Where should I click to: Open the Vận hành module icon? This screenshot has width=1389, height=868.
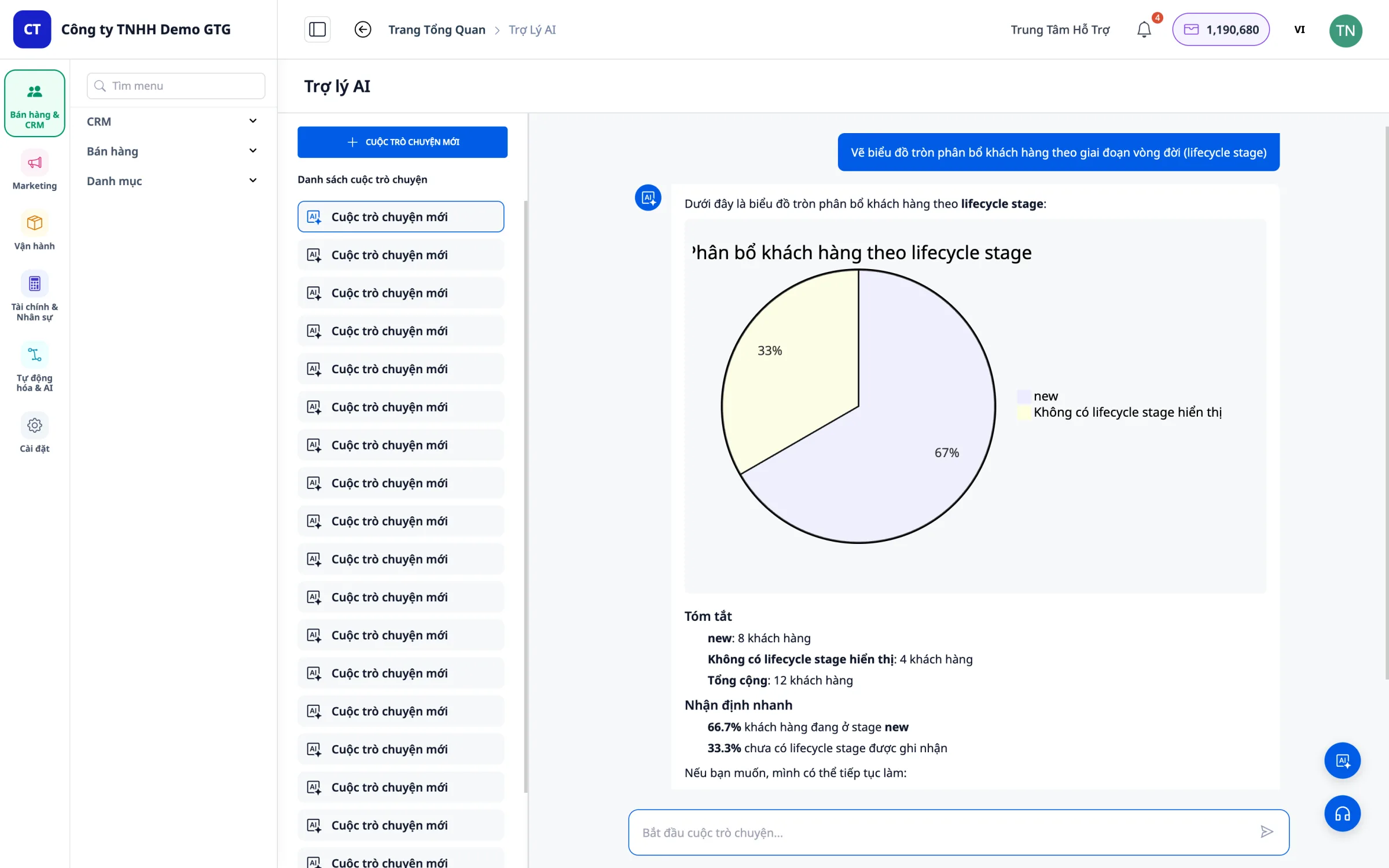tap(35, 223)
